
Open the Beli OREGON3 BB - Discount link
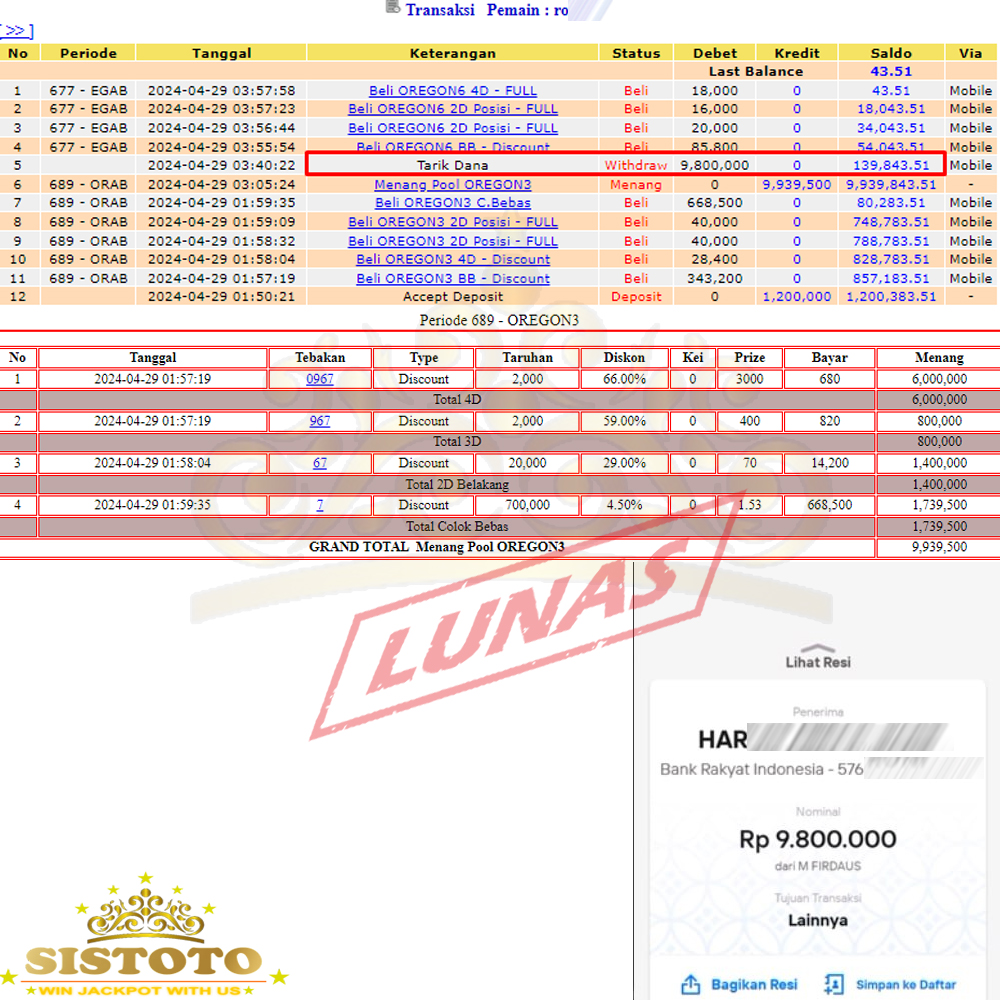[x=452, y=278]
